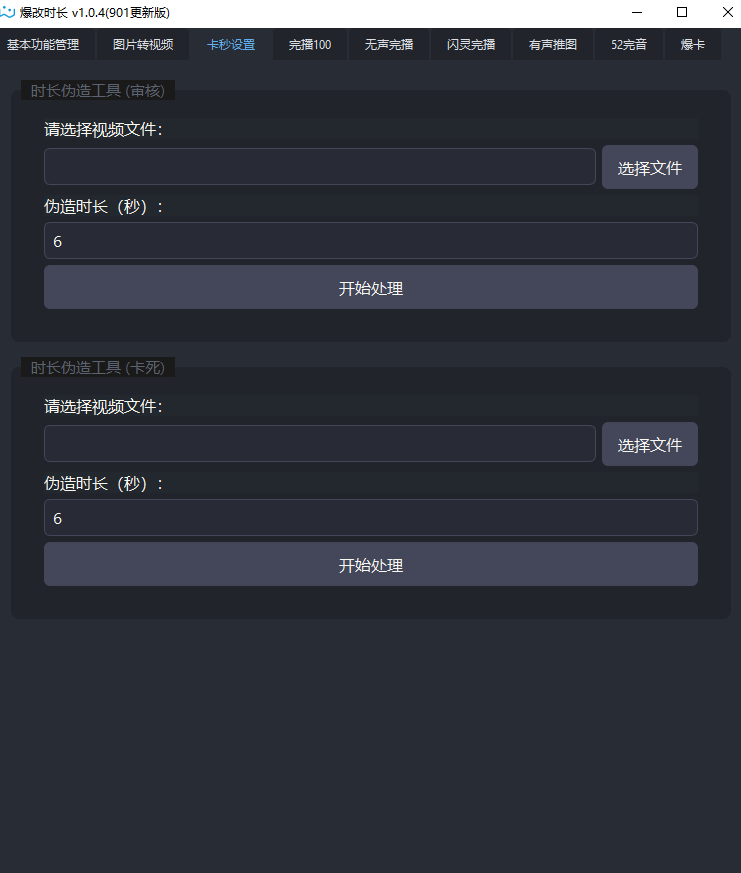Image resolution: width=741 pixels, height=873 pixels.
Task: Go to the 闪灵完播 tab
Action: tap(471, 45)
